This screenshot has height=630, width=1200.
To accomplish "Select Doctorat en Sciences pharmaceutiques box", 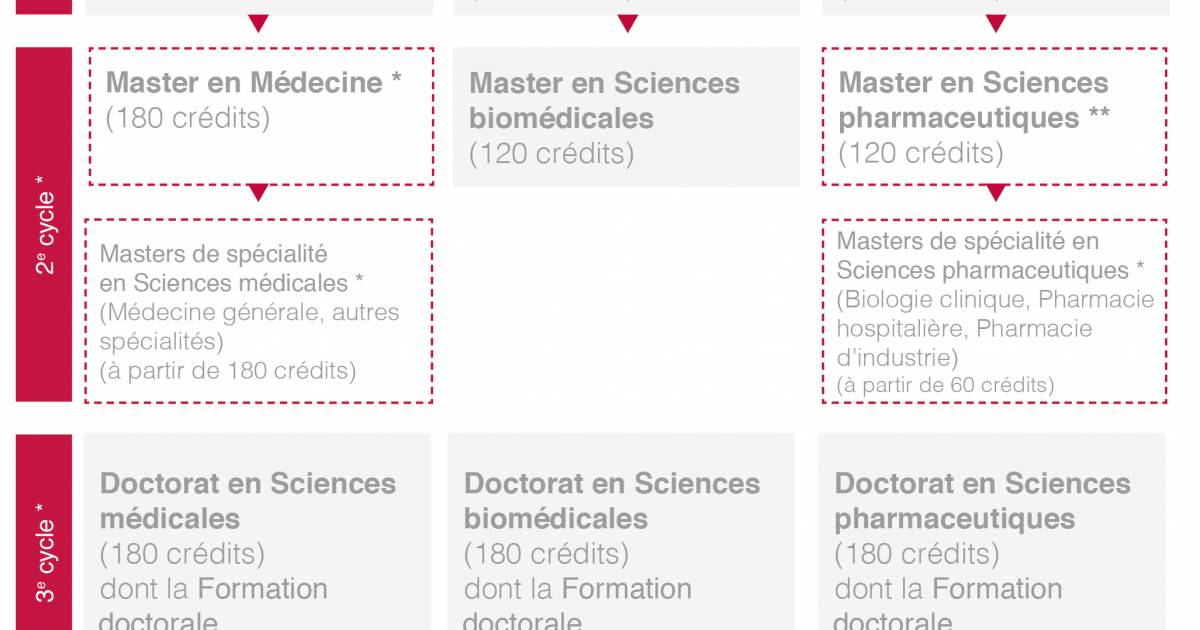I will (992, 531).
